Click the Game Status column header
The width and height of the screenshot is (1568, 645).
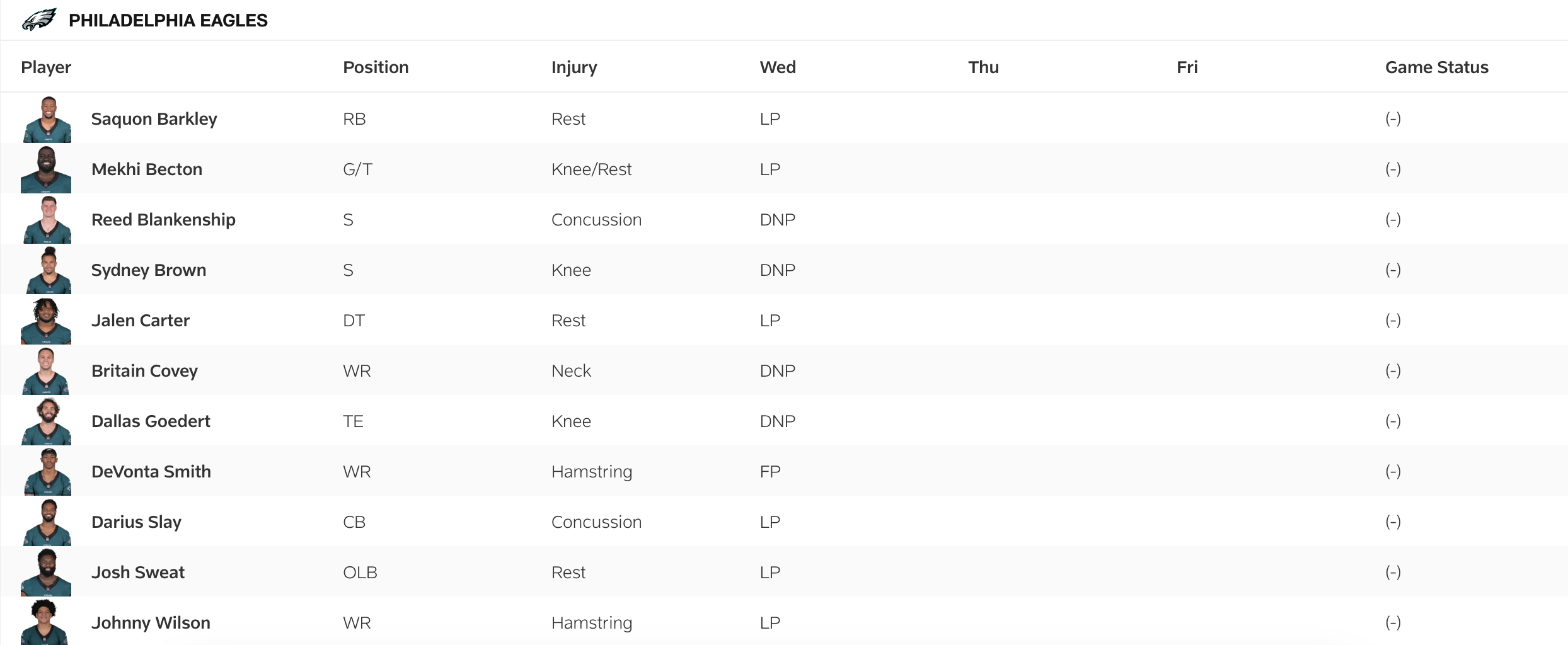[1436, 67]
